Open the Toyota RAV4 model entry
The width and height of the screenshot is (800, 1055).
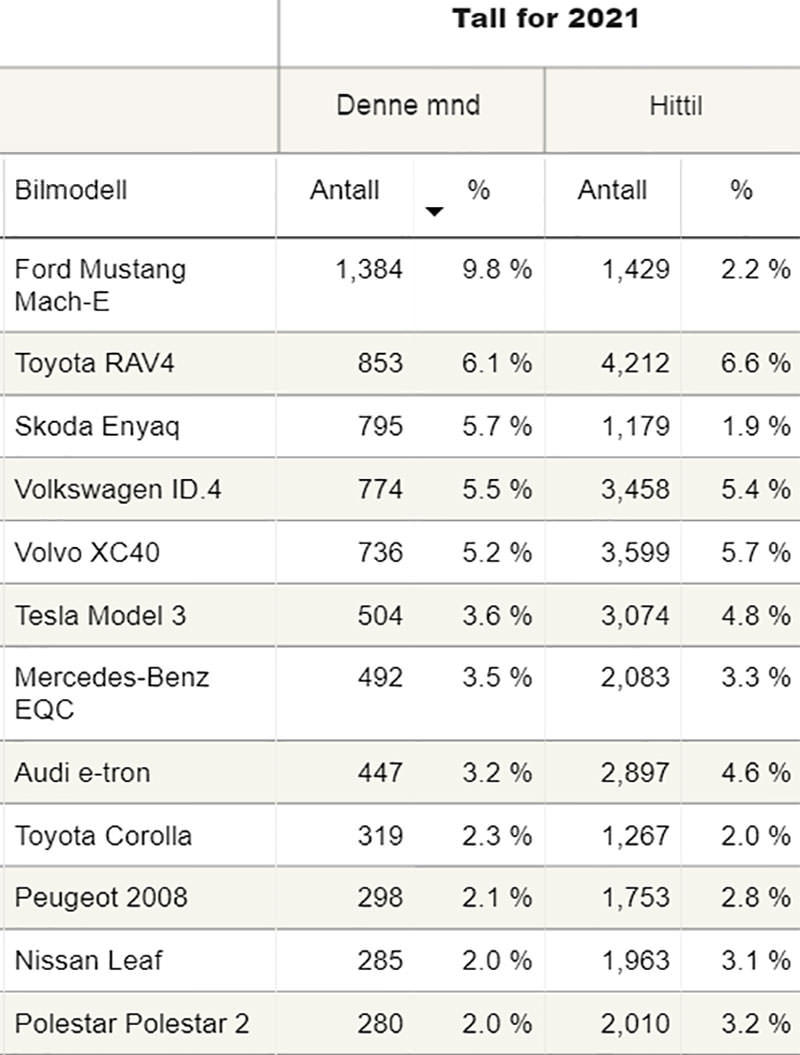point(94,363)
